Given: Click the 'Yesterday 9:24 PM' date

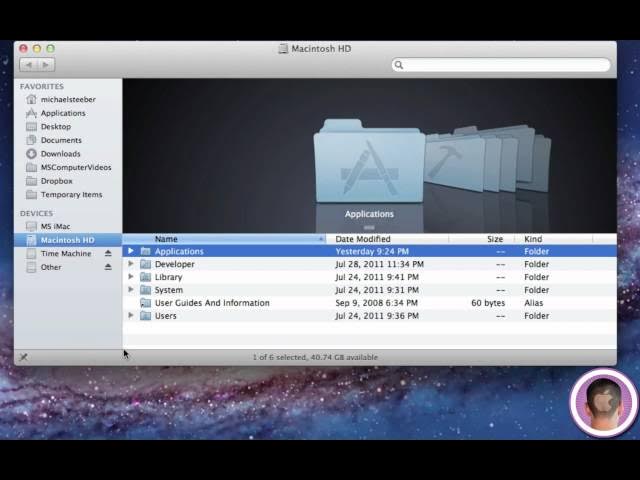Looking at the screenshot, I should (372, 251).
